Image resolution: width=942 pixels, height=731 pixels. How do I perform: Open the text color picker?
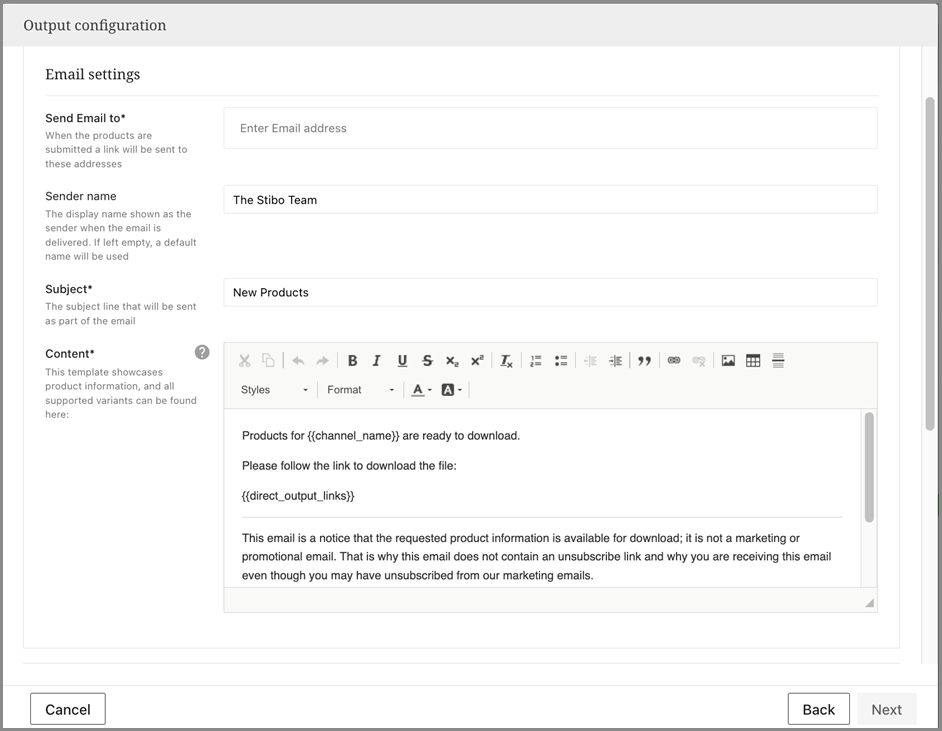(421, 390)
